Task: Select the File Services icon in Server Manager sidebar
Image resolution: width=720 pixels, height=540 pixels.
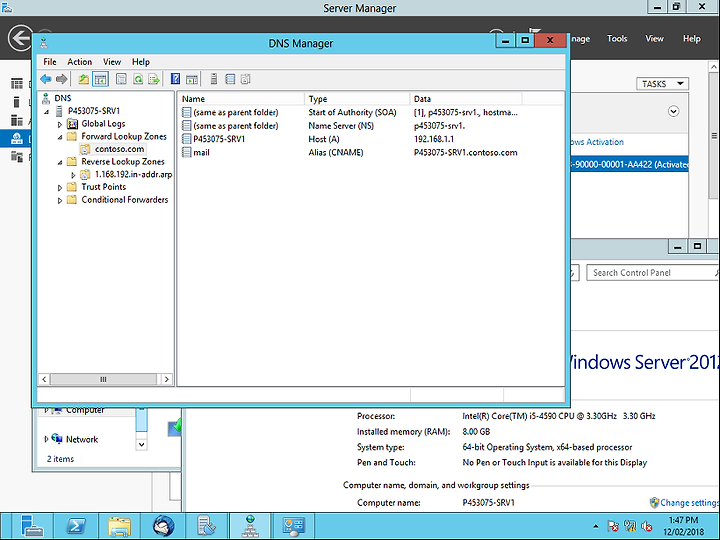Action: 17,157
